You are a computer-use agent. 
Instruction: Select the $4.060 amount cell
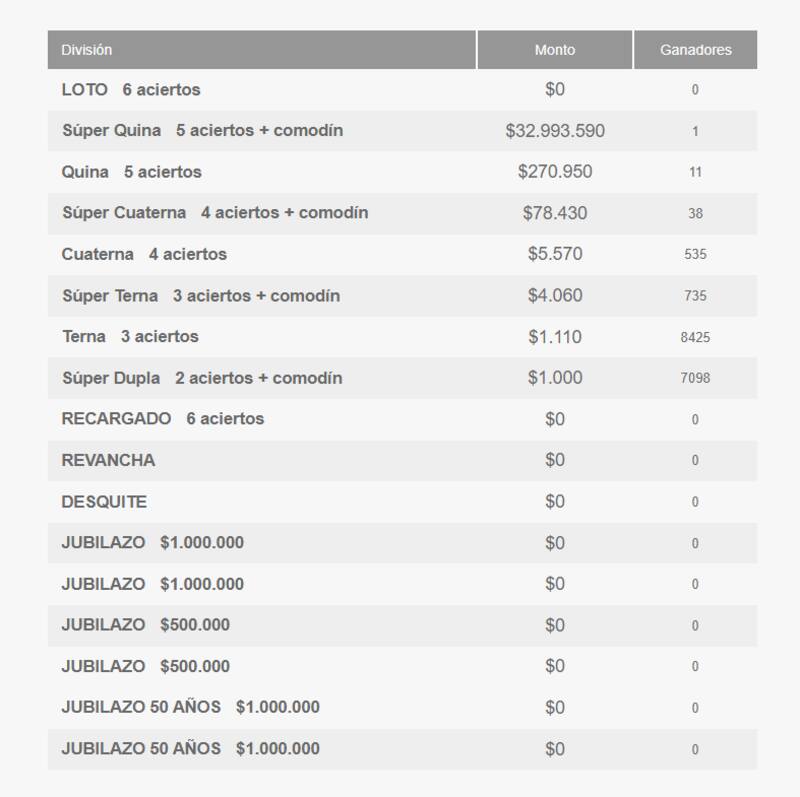555,296
